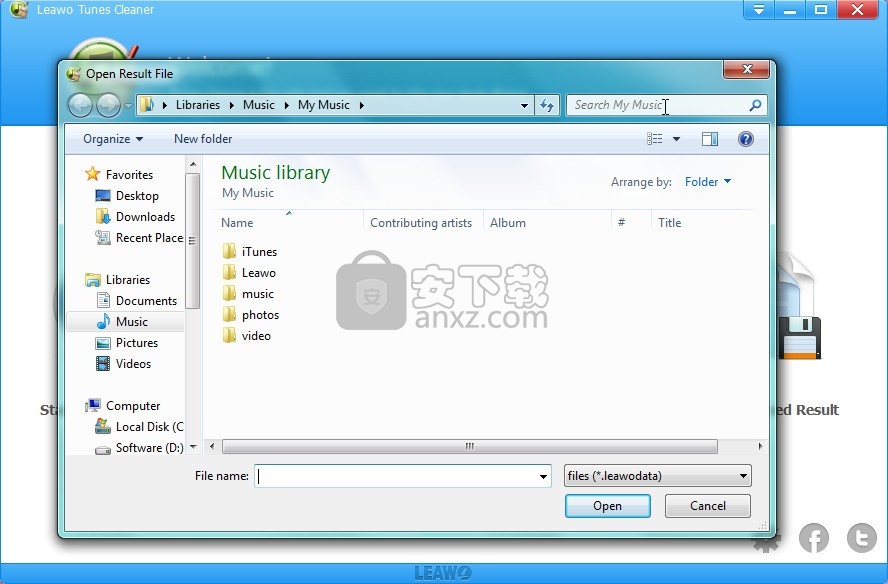Click the back navigation arrow

pos(81,105)
